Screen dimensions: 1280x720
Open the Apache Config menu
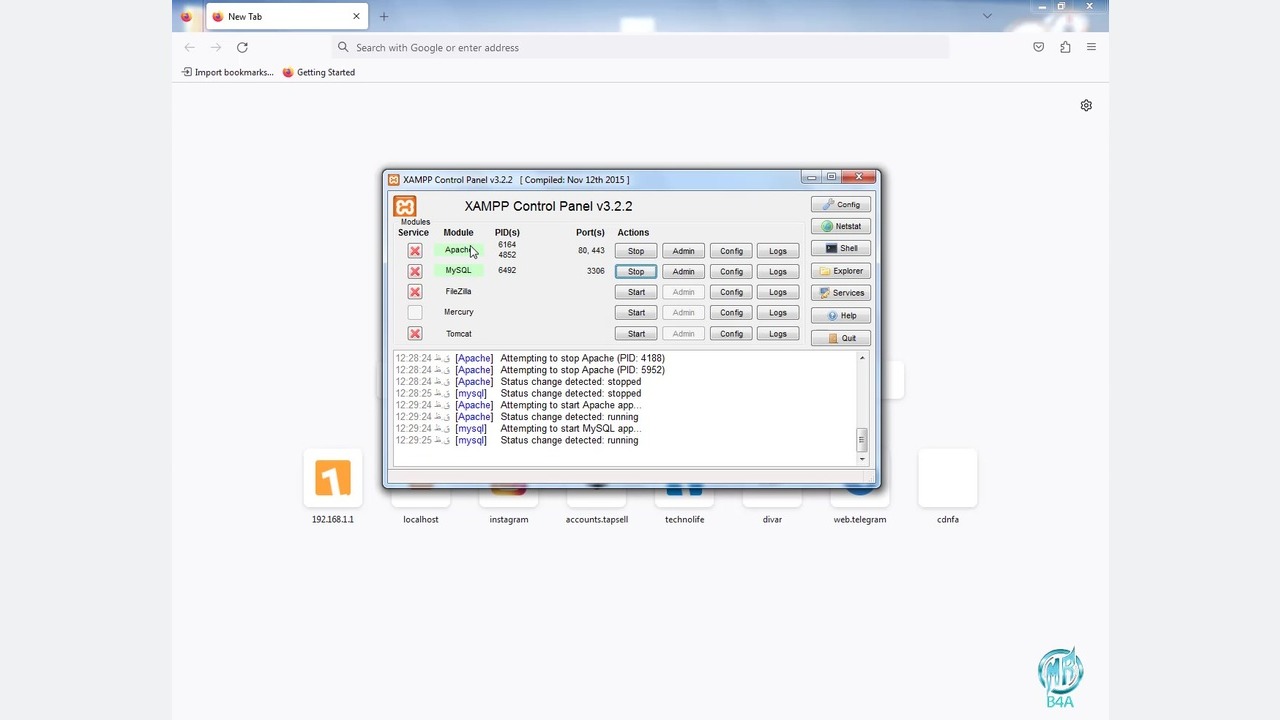point(731,251)
